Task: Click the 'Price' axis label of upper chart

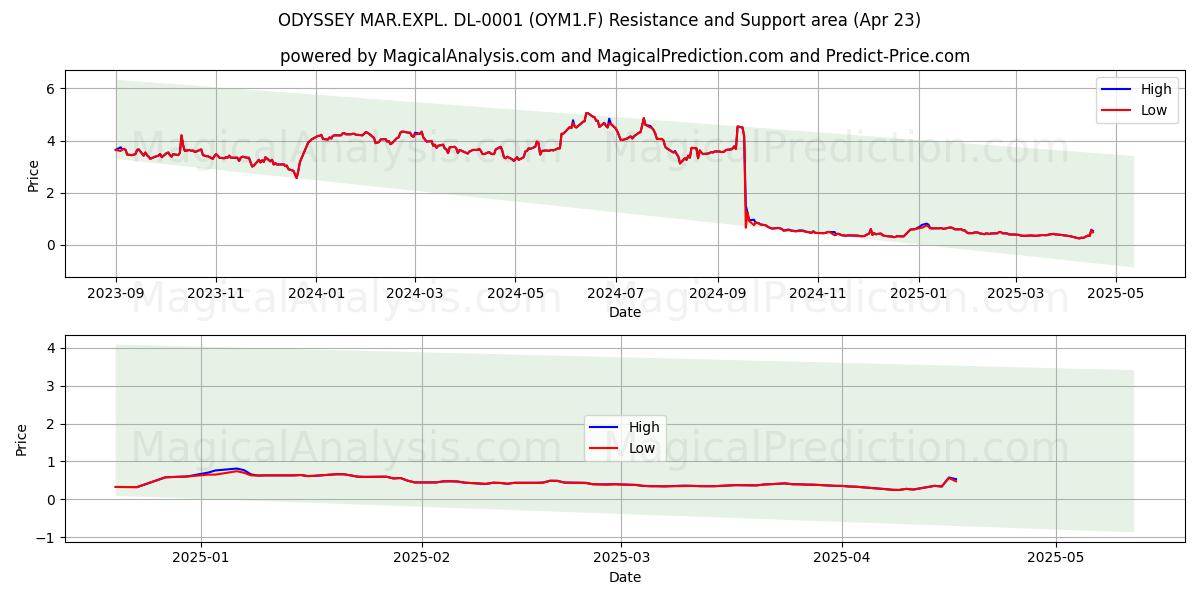Action: click(x=34, y=174)
